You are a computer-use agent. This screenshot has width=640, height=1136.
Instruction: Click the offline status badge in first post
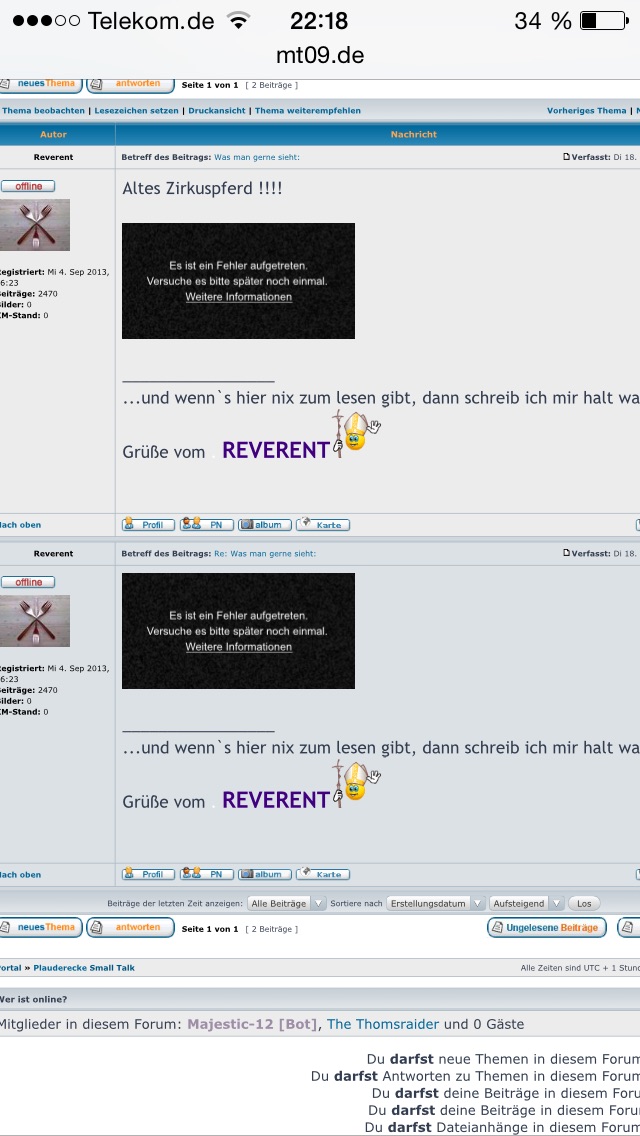point(28,186)
